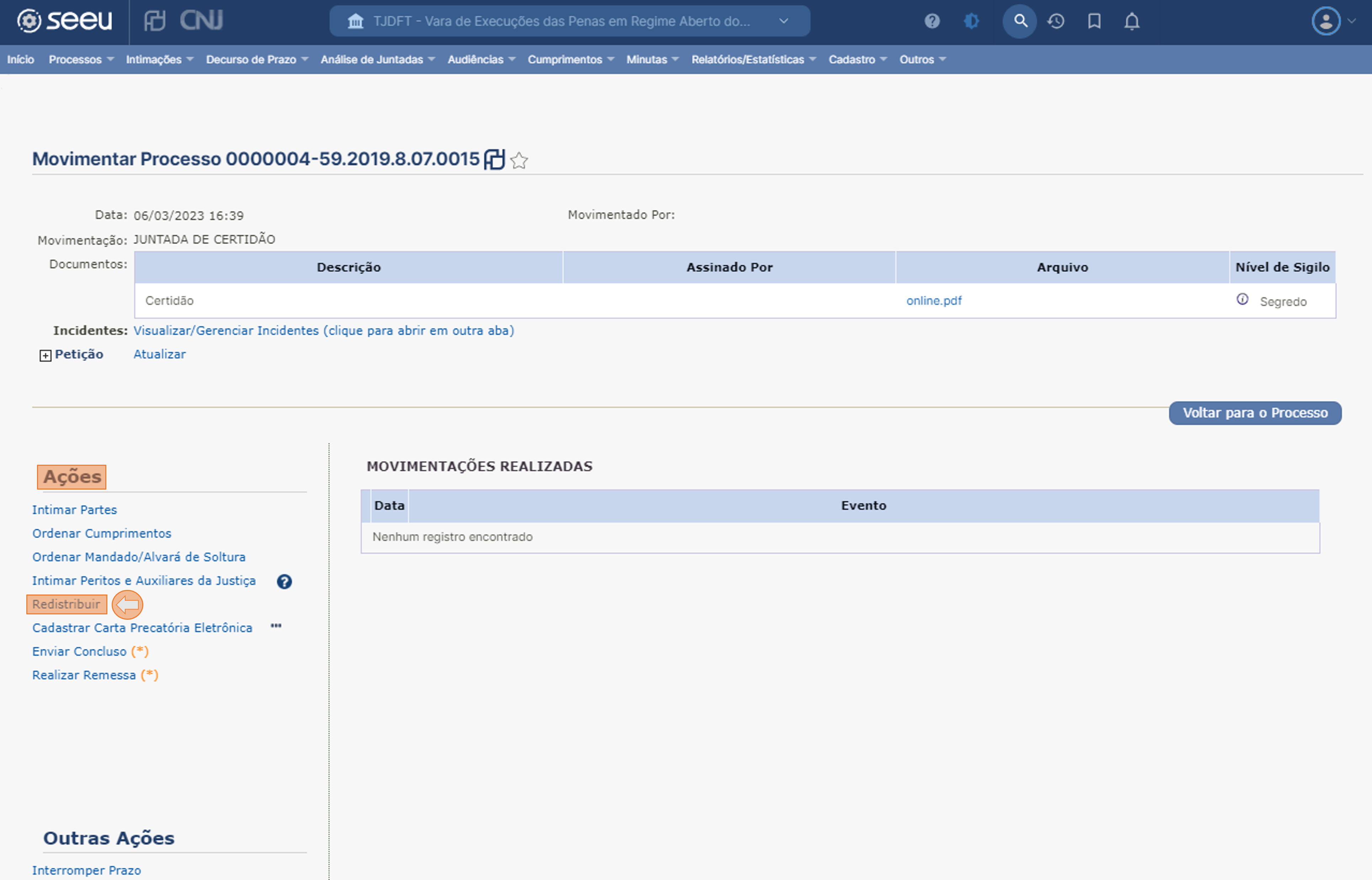This screenshot has width=1372, height=880.
Task: Click the date '06/03/2023 16:39'
Action: point(188,216)
